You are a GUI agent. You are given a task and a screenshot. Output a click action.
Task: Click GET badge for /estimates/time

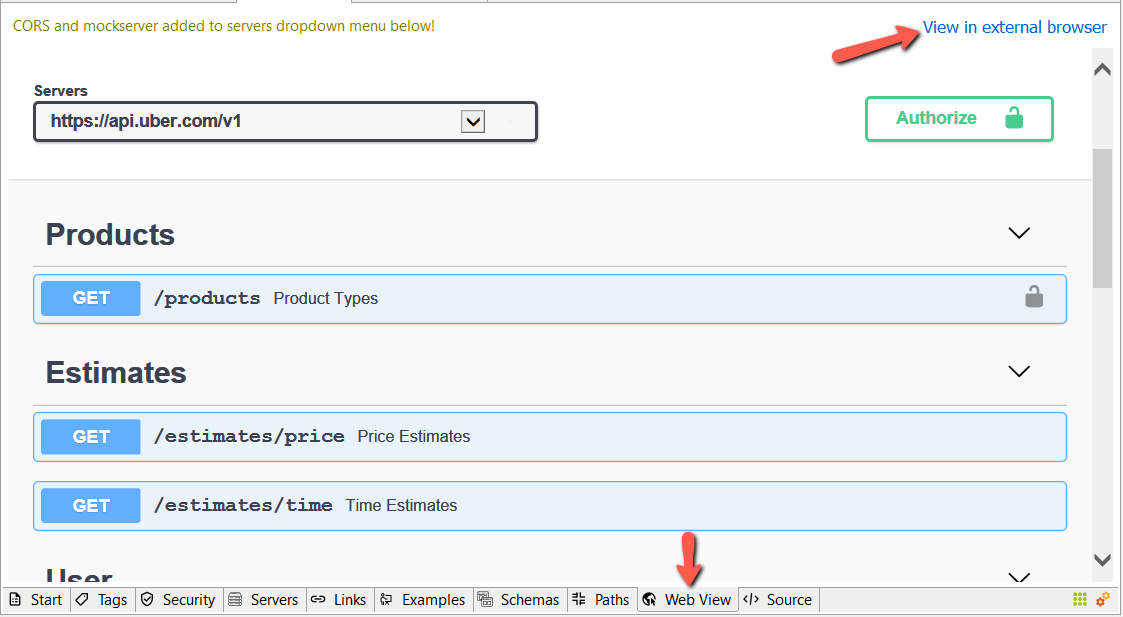point(91,505)
